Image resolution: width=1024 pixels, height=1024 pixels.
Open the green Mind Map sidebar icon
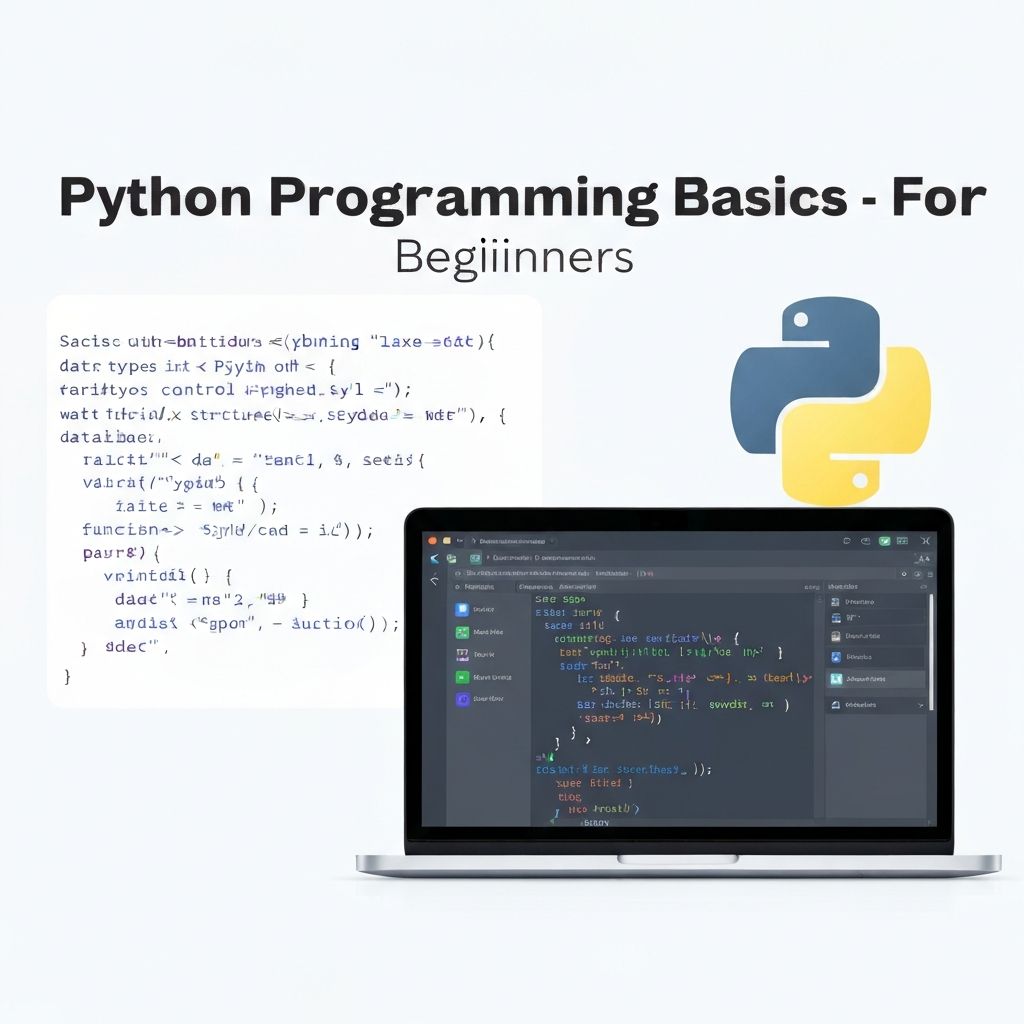click(x=462, y=632)
